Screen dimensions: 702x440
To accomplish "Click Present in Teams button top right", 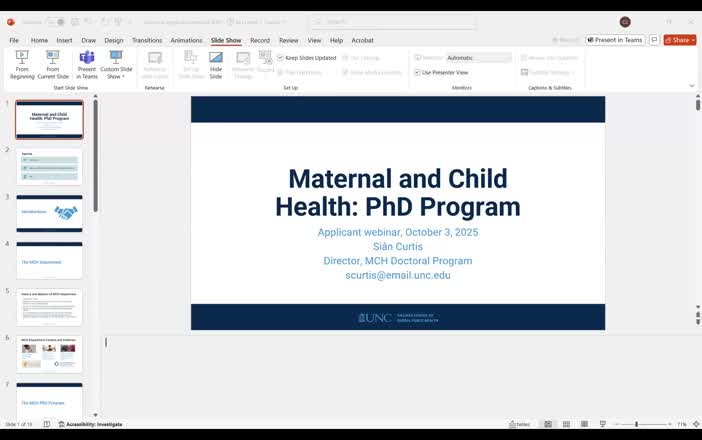I will [x=615, y=40].
